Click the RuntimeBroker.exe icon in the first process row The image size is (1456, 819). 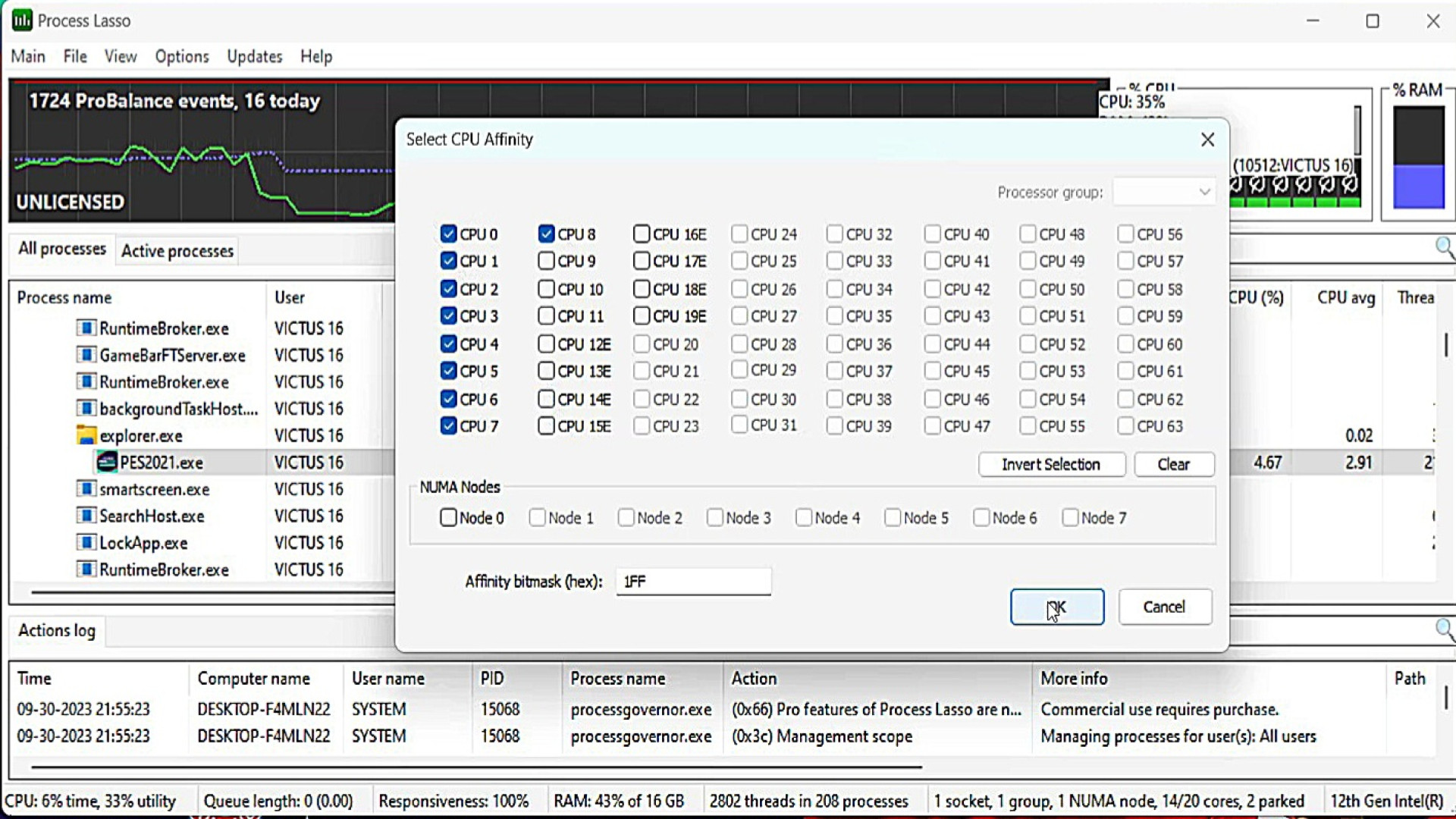86,328
